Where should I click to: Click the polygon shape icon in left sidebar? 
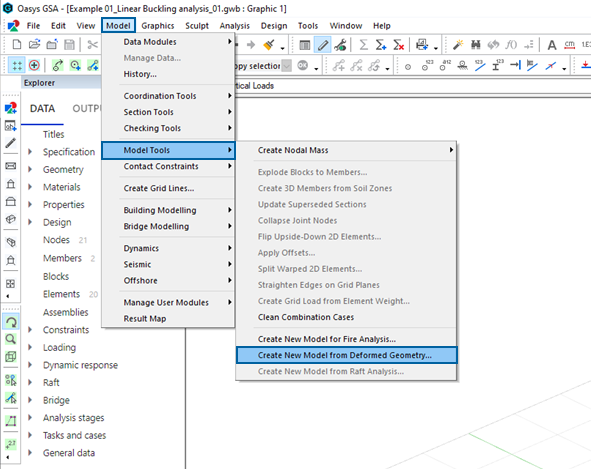click(11, 421)
